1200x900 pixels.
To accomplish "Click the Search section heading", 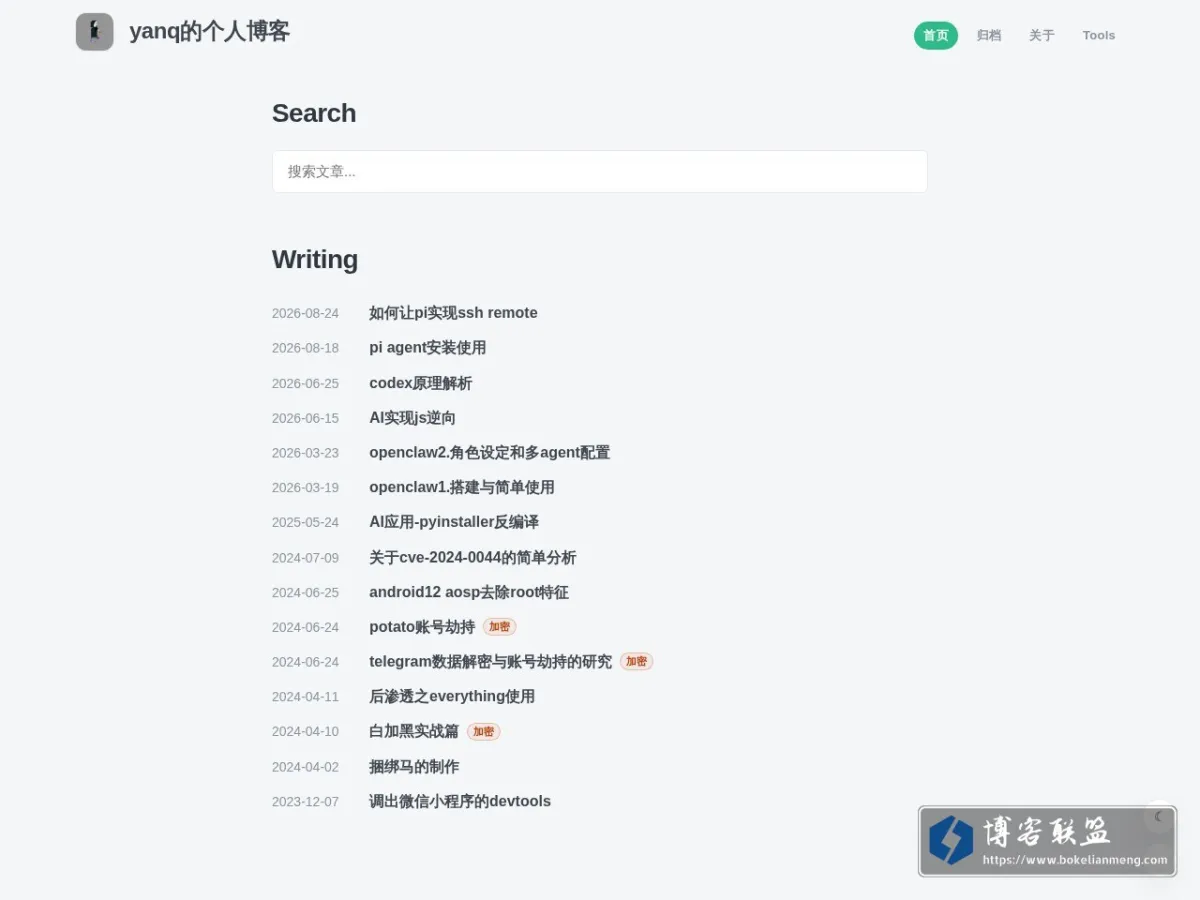I will pos(314,113).
